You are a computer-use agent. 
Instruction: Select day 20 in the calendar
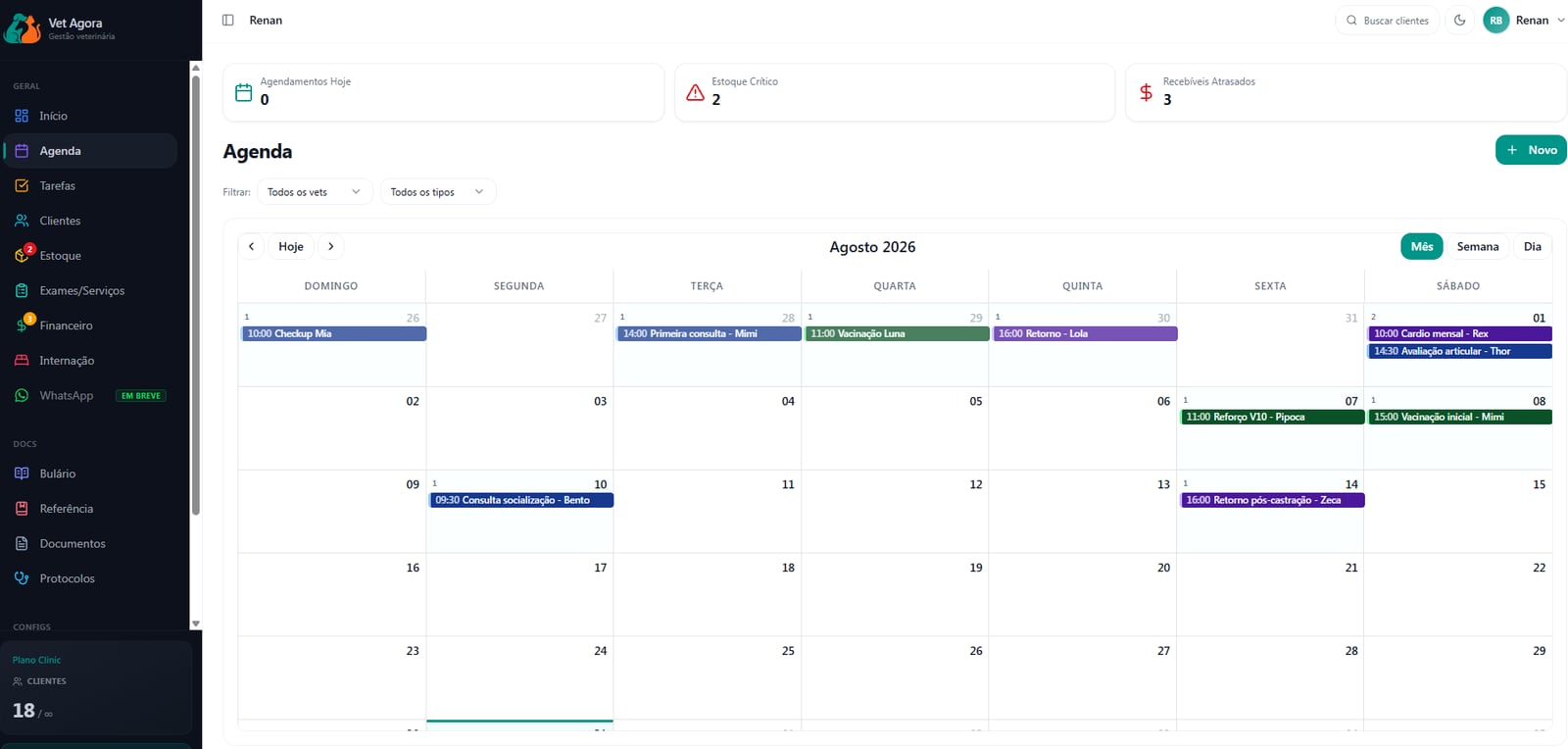point(1083,594)
